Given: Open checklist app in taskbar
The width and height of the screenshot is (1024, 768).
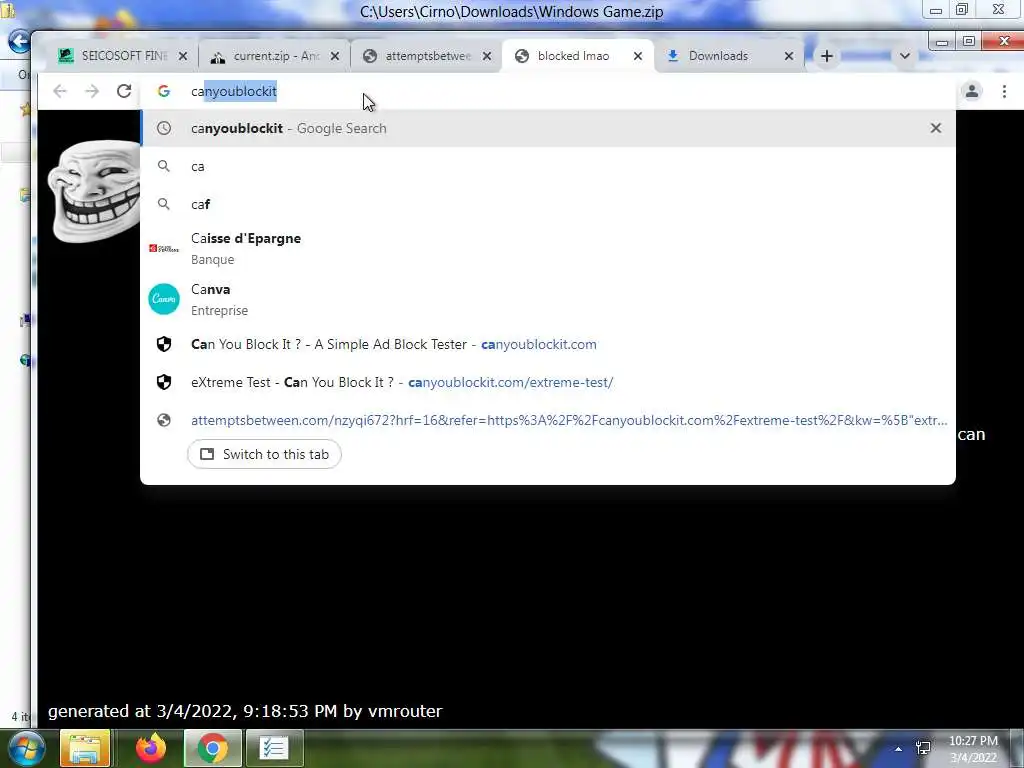Looking at the screenshot, I should (x=273, y=748).
